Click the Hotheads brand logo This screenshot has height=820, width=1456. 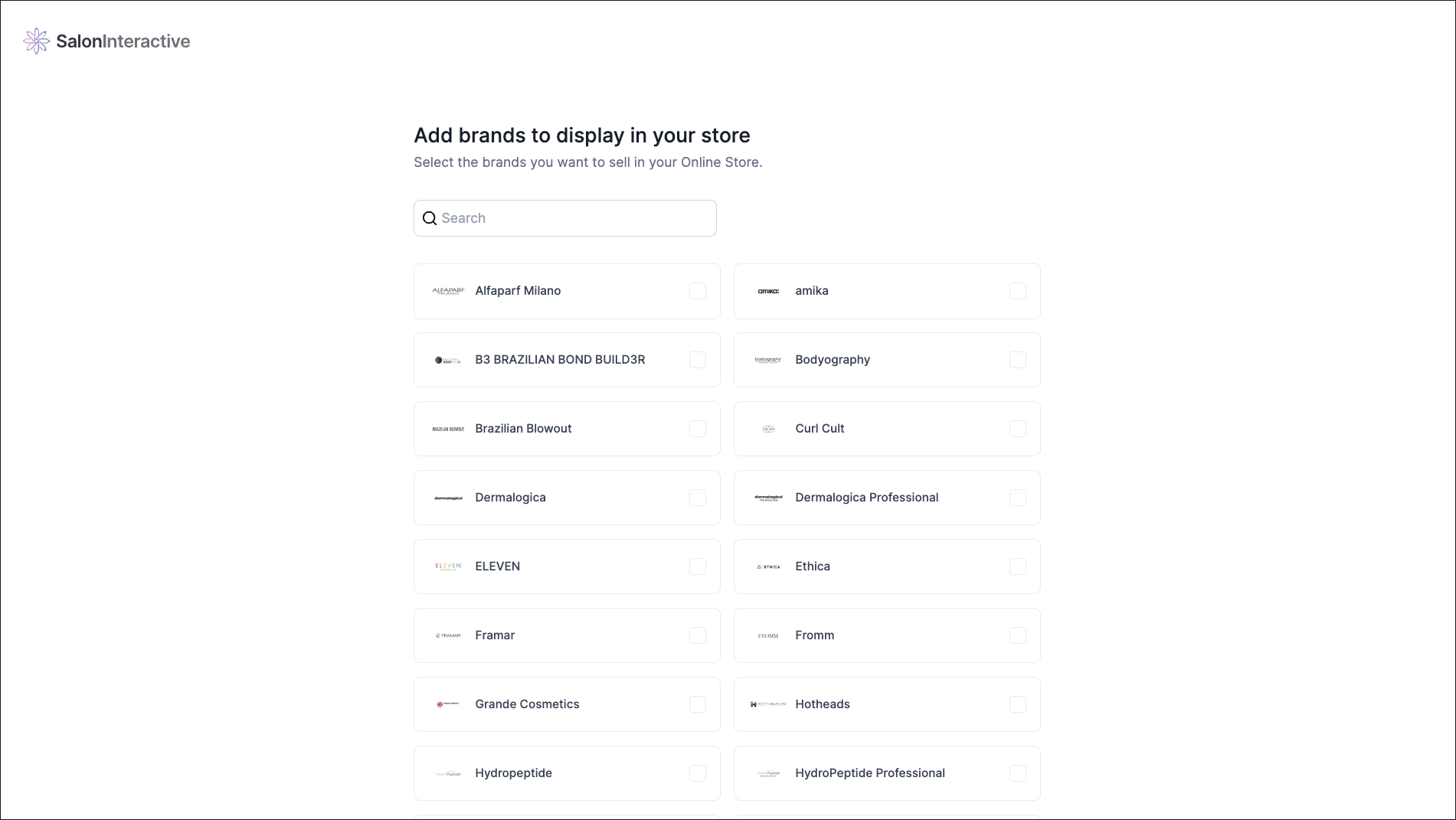[x=767, y=704]
